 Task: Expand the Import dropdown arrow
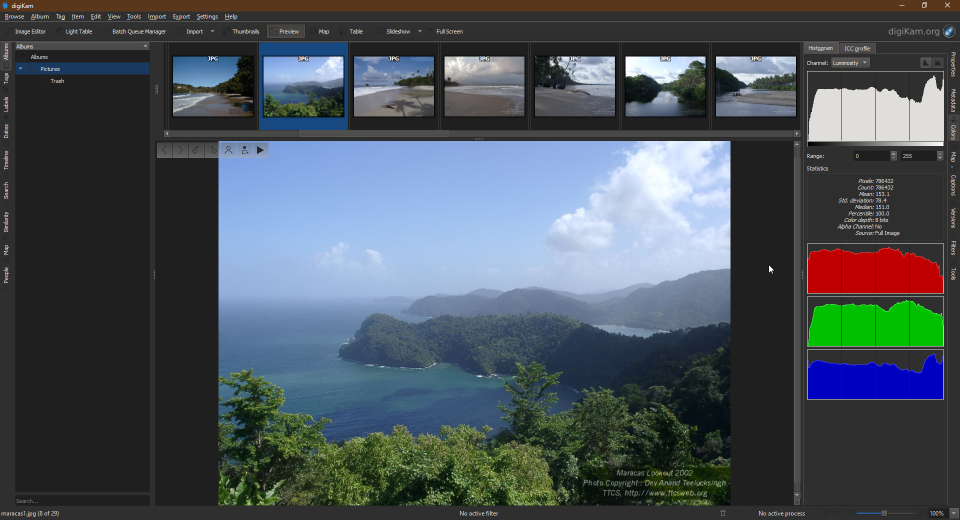click(x=212, y=31)
